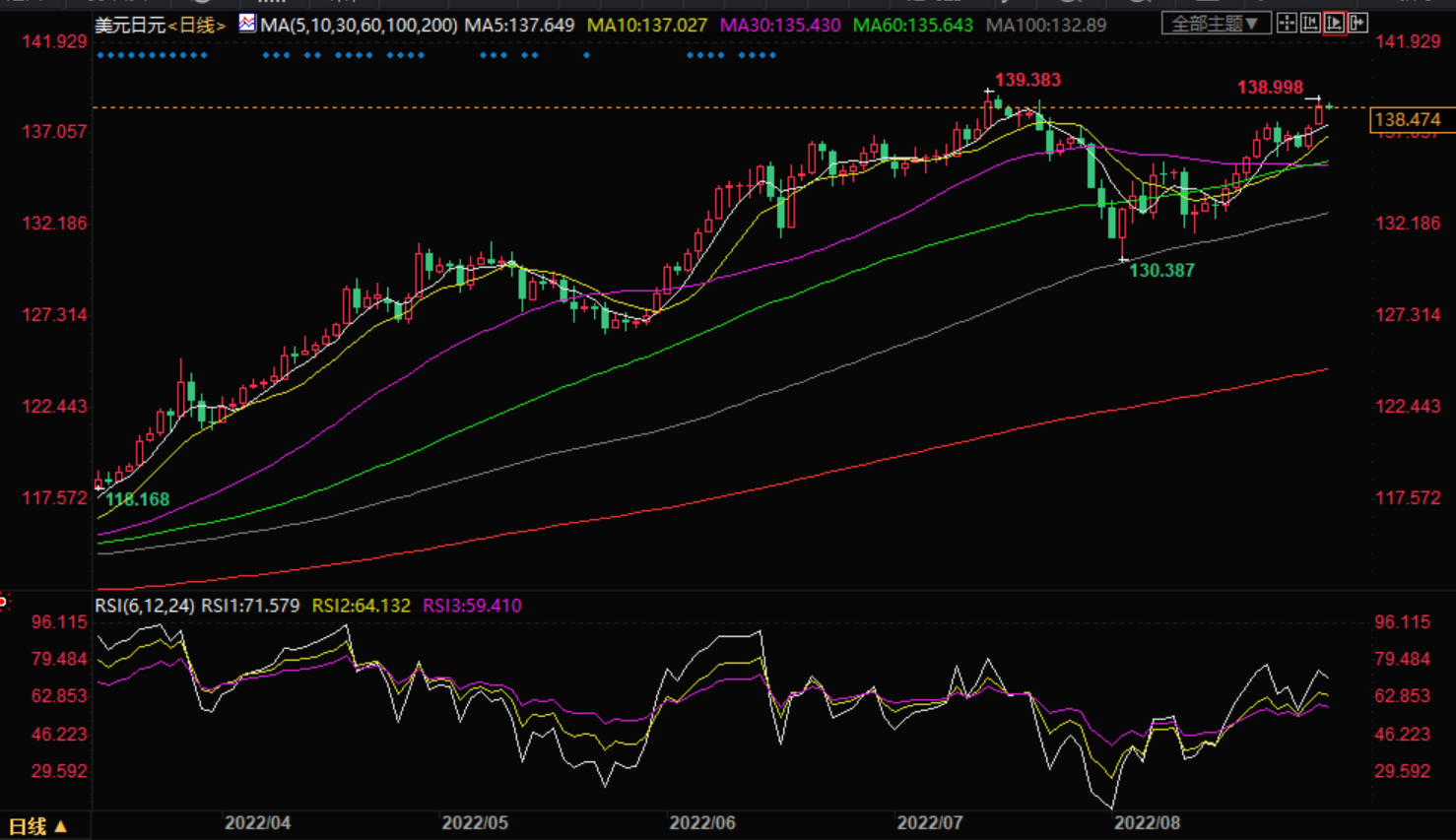Select the MA5:137.649 value
The height and width of the screenshot is (840, 1456).
coord(519,25)
